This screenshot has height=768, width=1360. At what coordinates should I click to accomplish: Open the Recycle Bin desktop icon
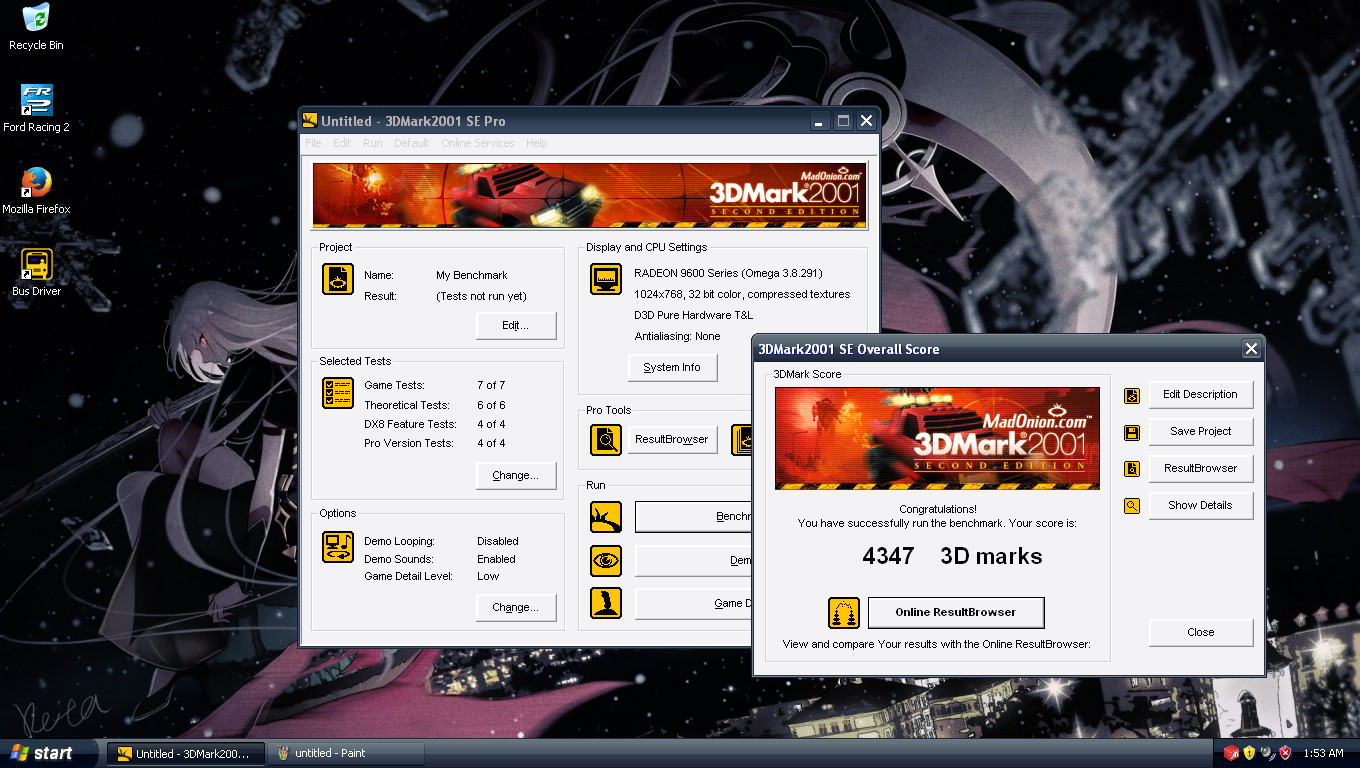pos(36,27)
